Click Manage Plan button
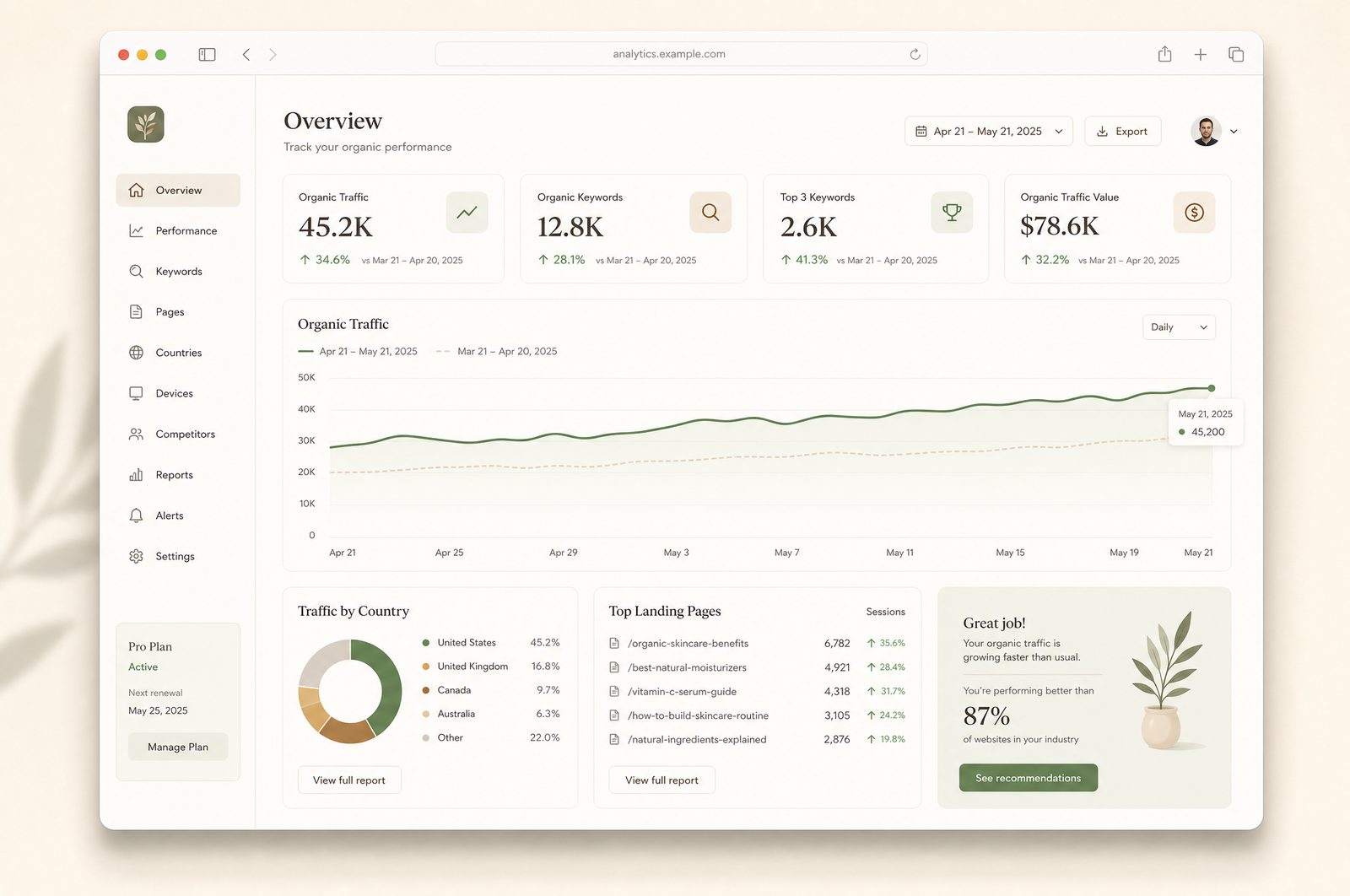Image resolution: width=1350 pixels, height=896 pixels. (x=178, y=747)
